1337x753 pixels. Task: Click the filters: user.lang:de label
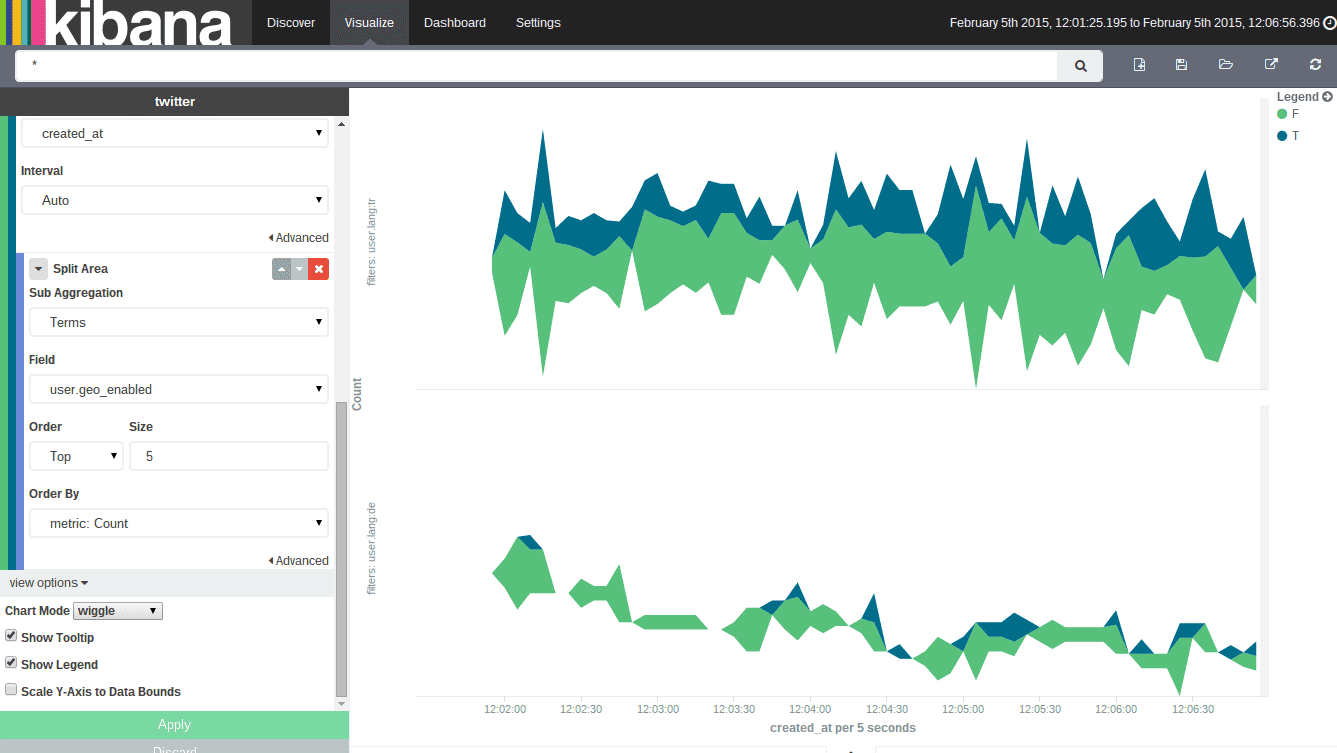click(x=372, y=549)
